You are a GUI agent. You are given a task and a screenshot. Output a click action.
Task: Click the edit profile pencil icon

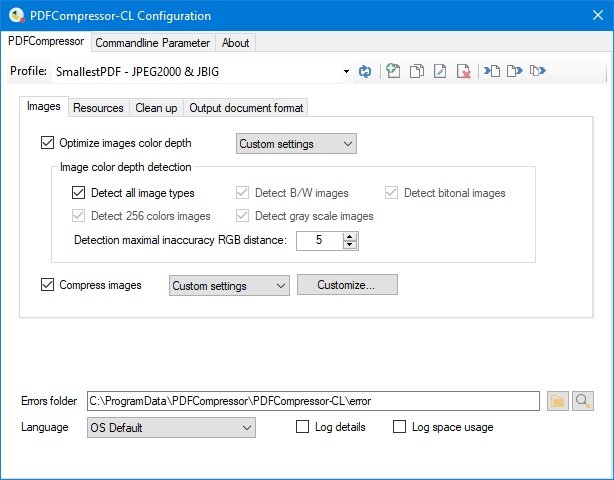(441, 71)
